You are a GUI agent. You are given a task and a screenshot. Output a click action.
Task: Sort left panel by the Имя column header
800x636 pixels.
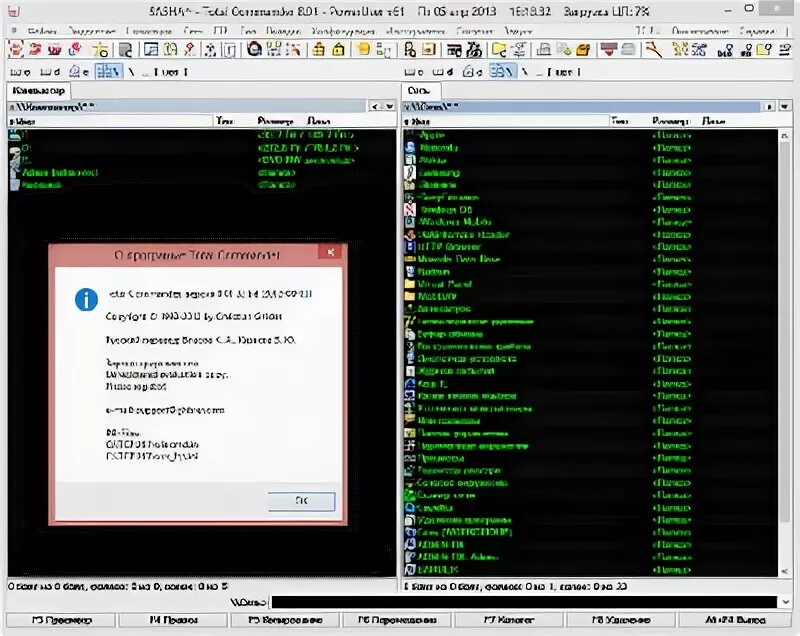(x=110, y=121)
